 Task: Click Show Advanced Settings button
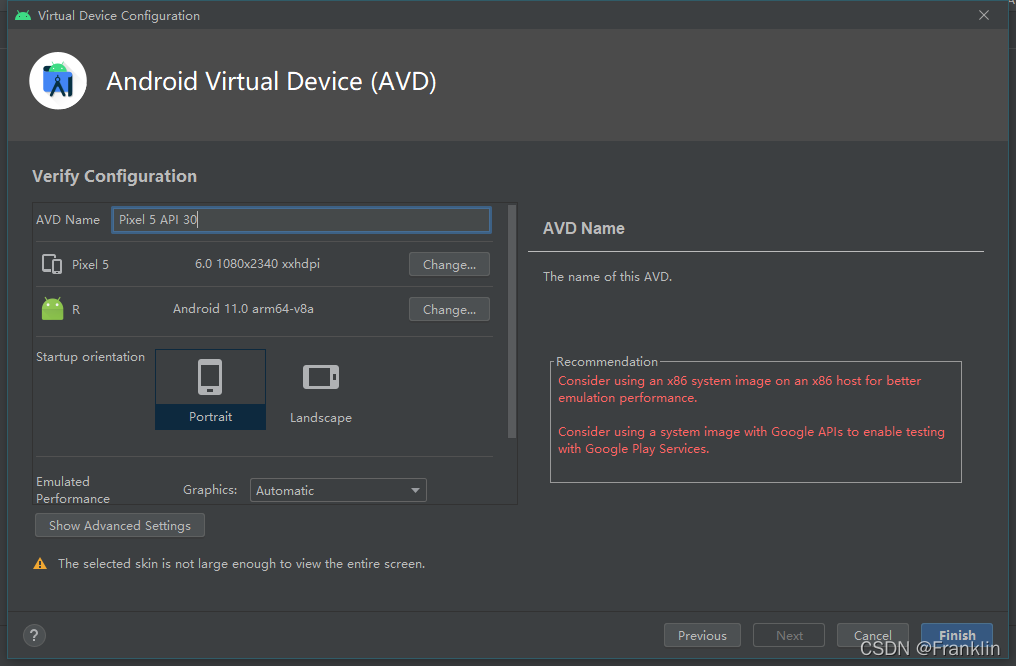(120, 525)
